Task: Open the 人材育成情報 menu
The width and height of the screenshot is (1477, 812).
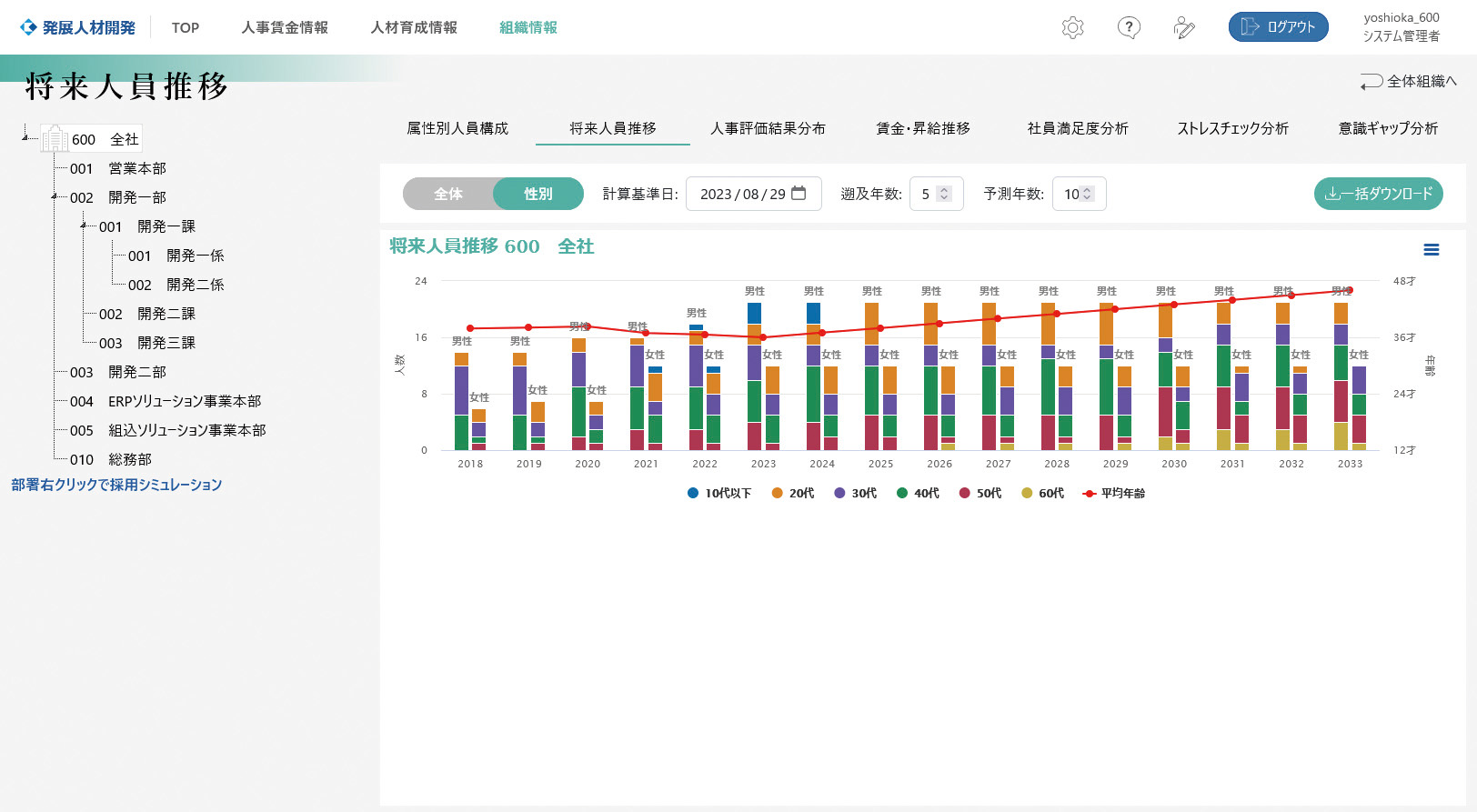Action: 414,27
